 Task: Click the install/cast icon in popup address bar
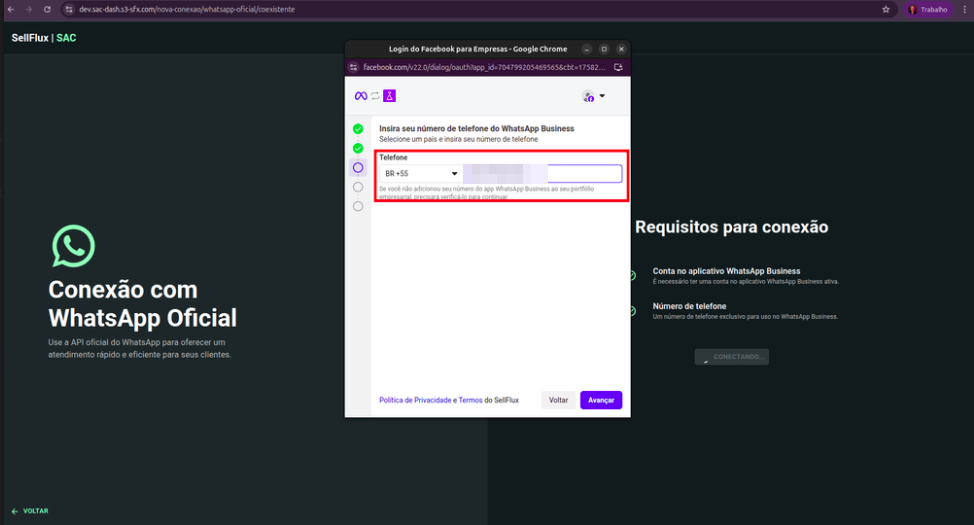[x=618, y=67]
